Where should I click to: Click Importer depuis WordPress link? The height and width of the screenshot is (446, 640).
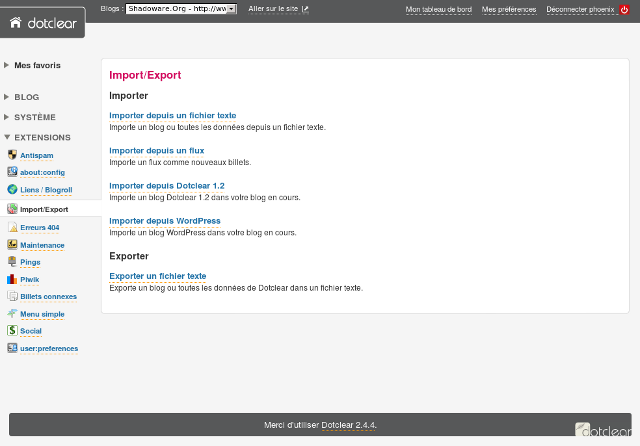point(165,221)
